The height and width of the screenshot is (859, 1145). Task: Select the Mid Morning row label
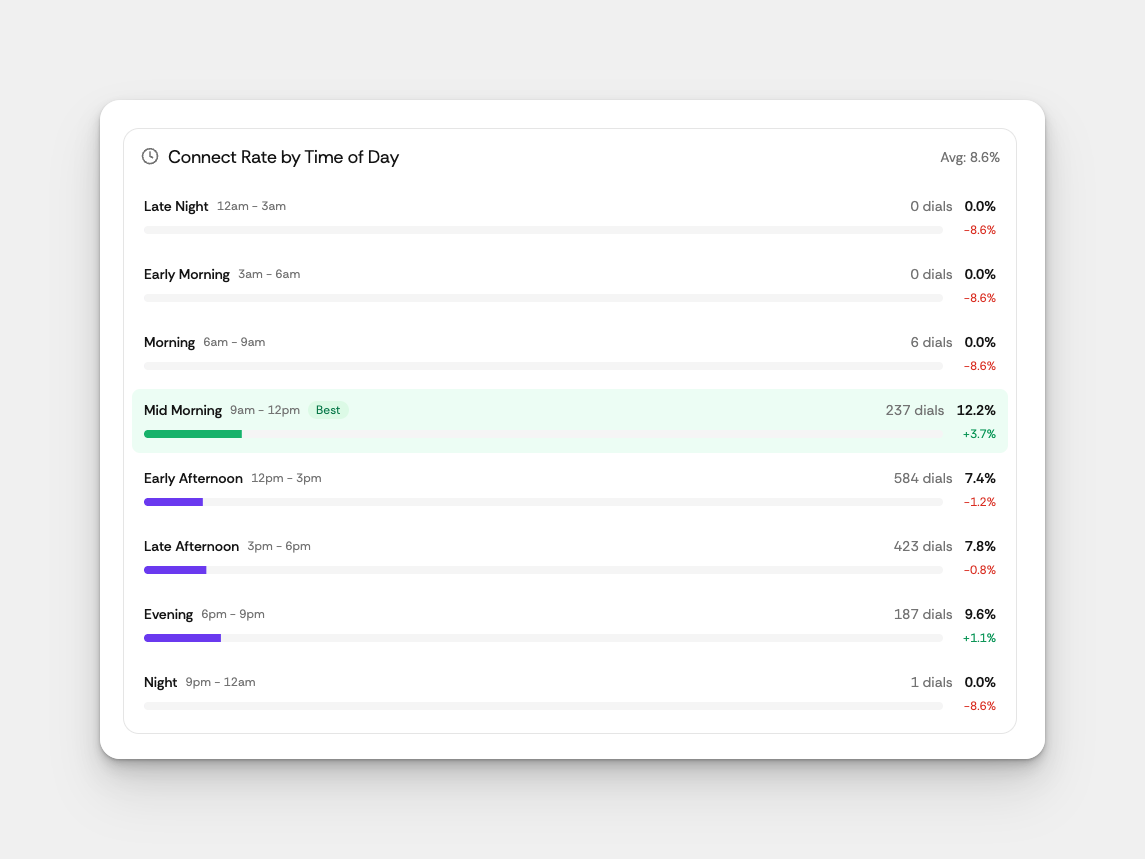[x=183, y=410]
